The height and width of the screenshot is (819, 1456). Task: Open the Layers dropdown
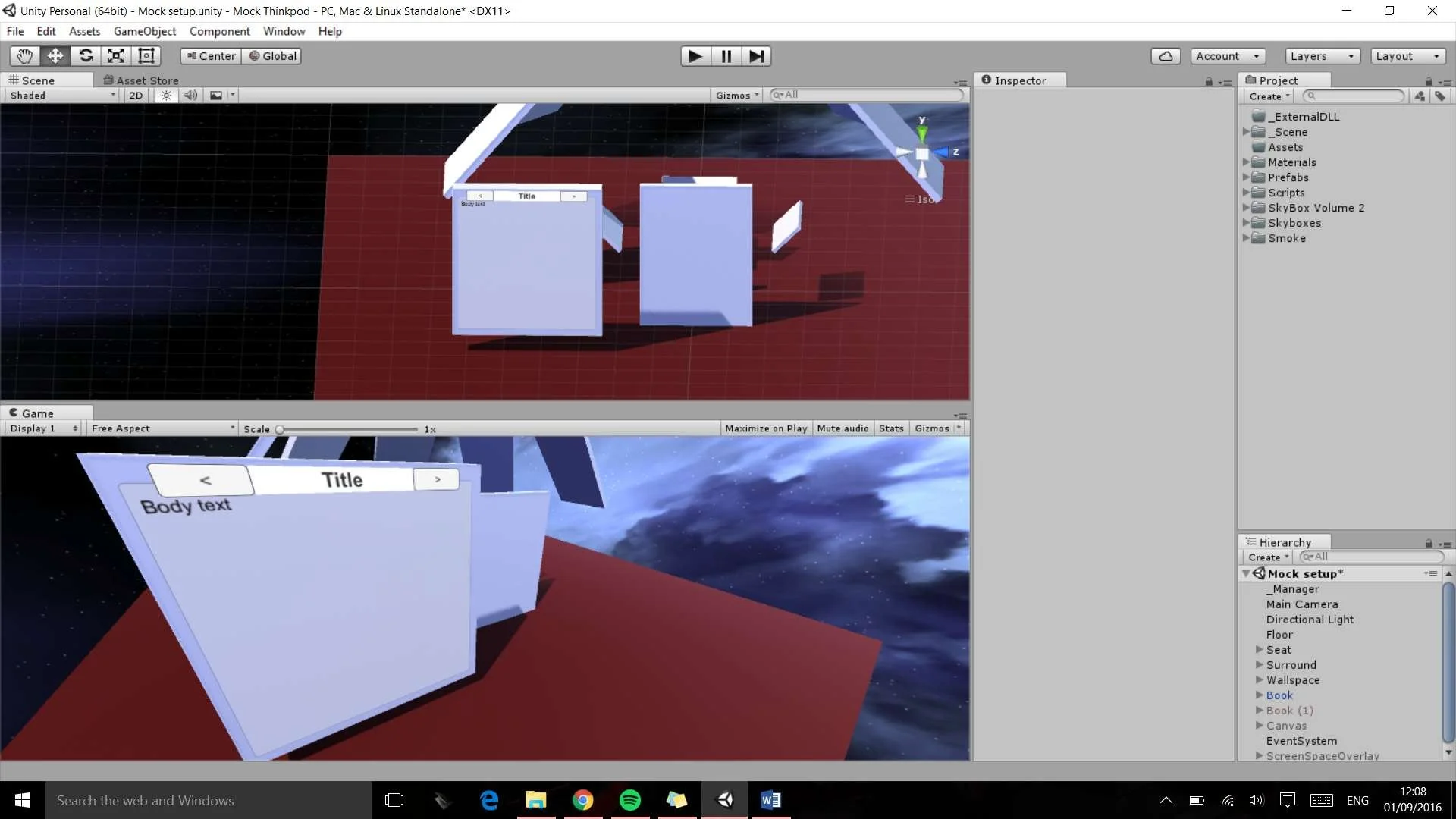pyautogui.click(x=1322, y=56)
